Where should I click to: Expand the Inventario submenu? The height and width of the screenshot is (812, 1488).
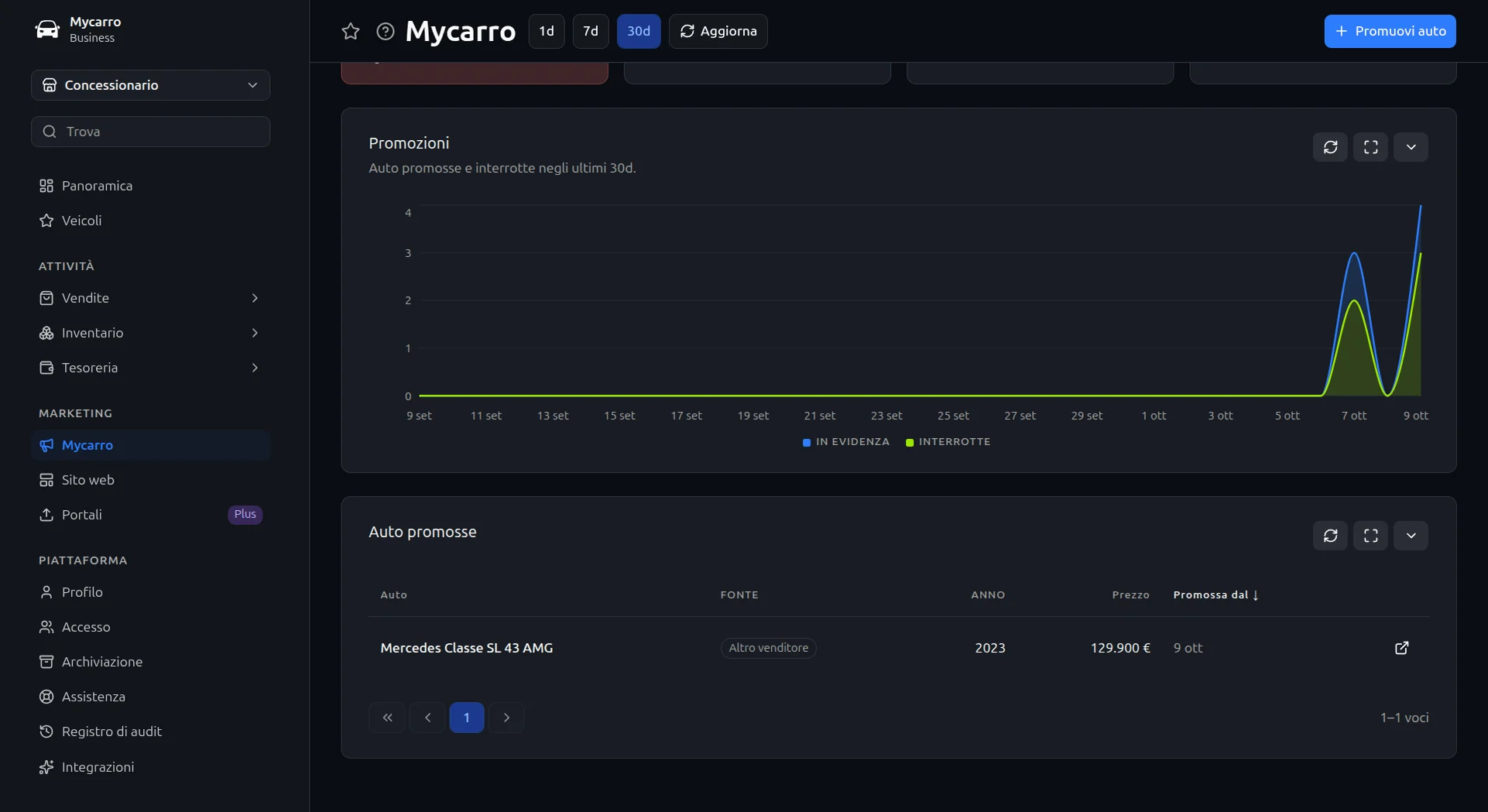coord(150,333)
